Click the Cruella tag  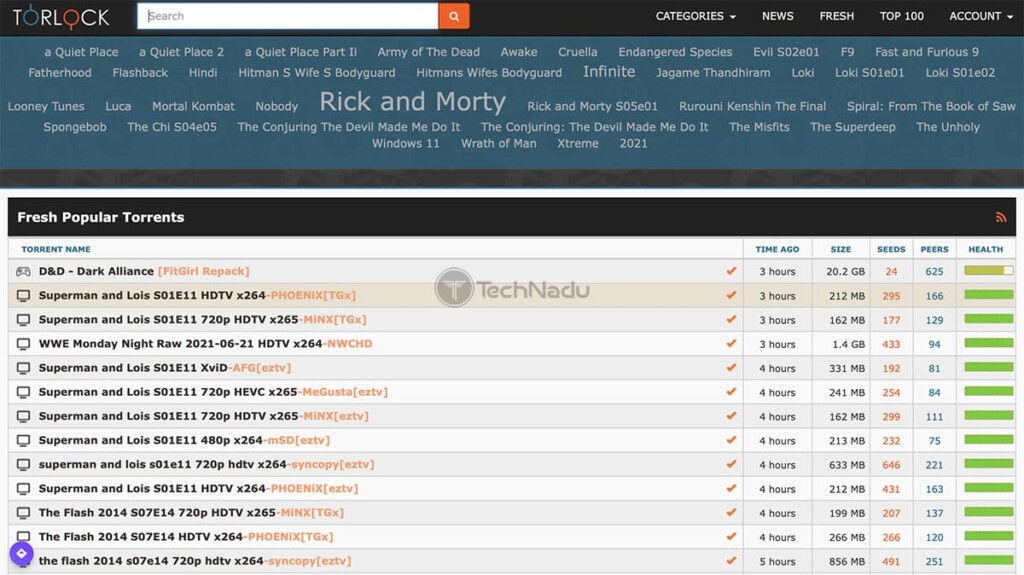[x=577, y=52]
